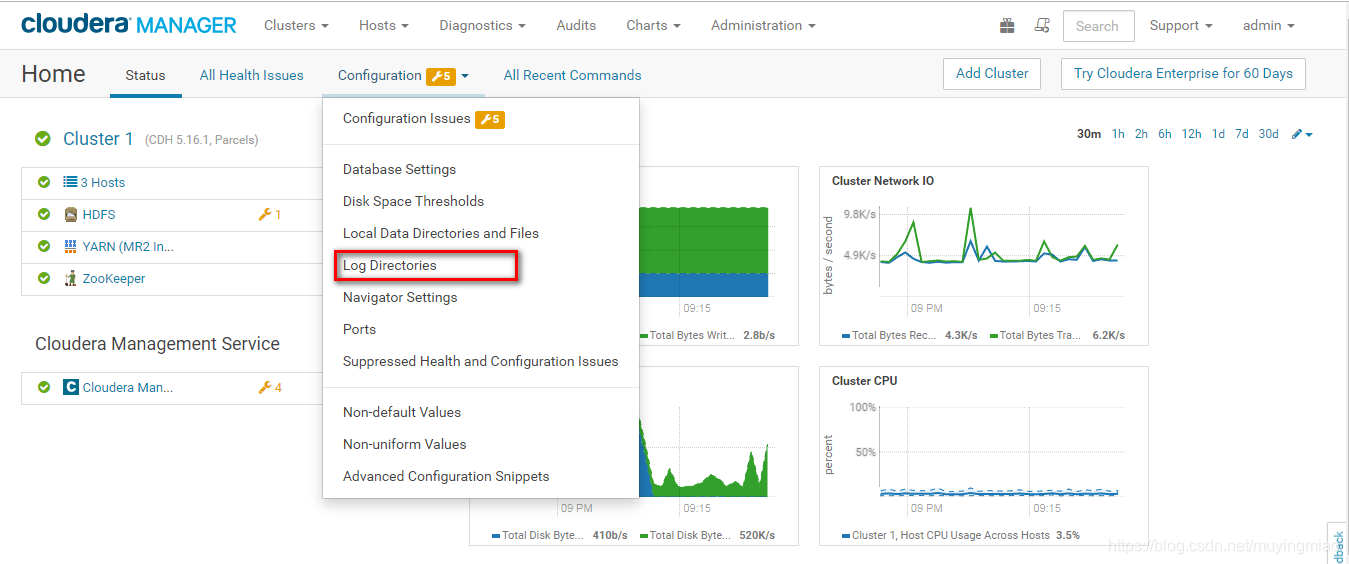Viewport: 1349px width, 564px height.
Task: Click the 3 Hosts list icon
Action: pos(71,182)
